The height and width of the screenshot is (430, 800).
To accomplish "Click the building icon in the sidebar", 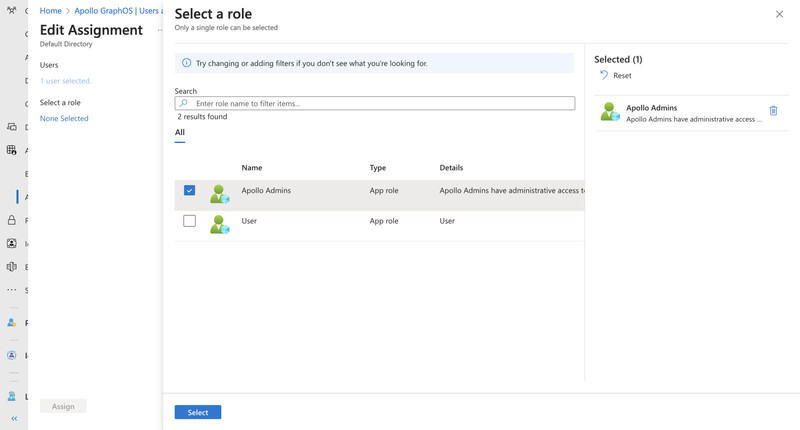I will point(11,267).
